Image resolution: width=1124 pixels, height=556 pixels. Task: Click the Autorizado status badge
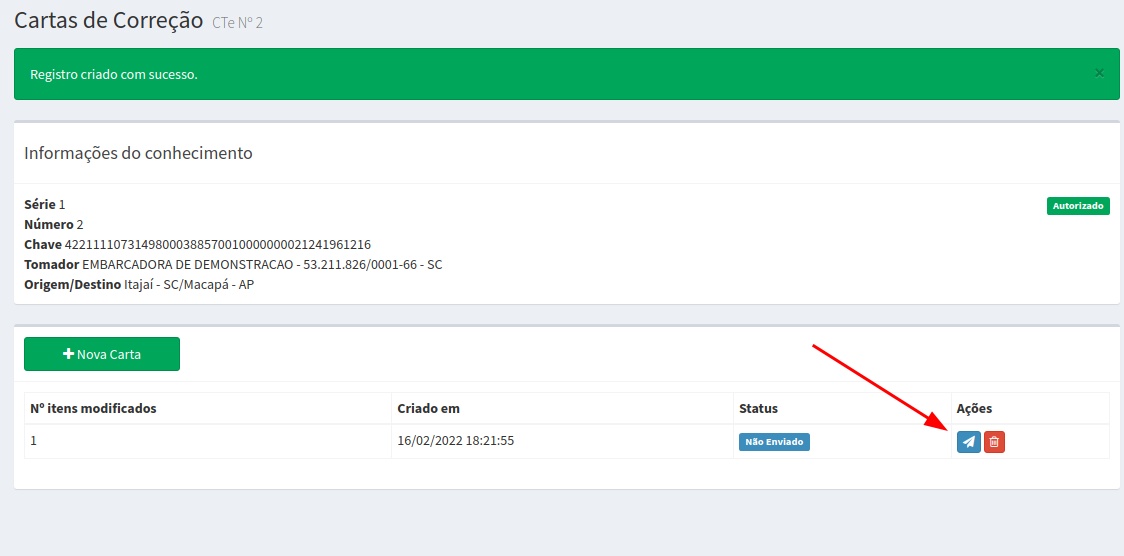(1078, 206)
